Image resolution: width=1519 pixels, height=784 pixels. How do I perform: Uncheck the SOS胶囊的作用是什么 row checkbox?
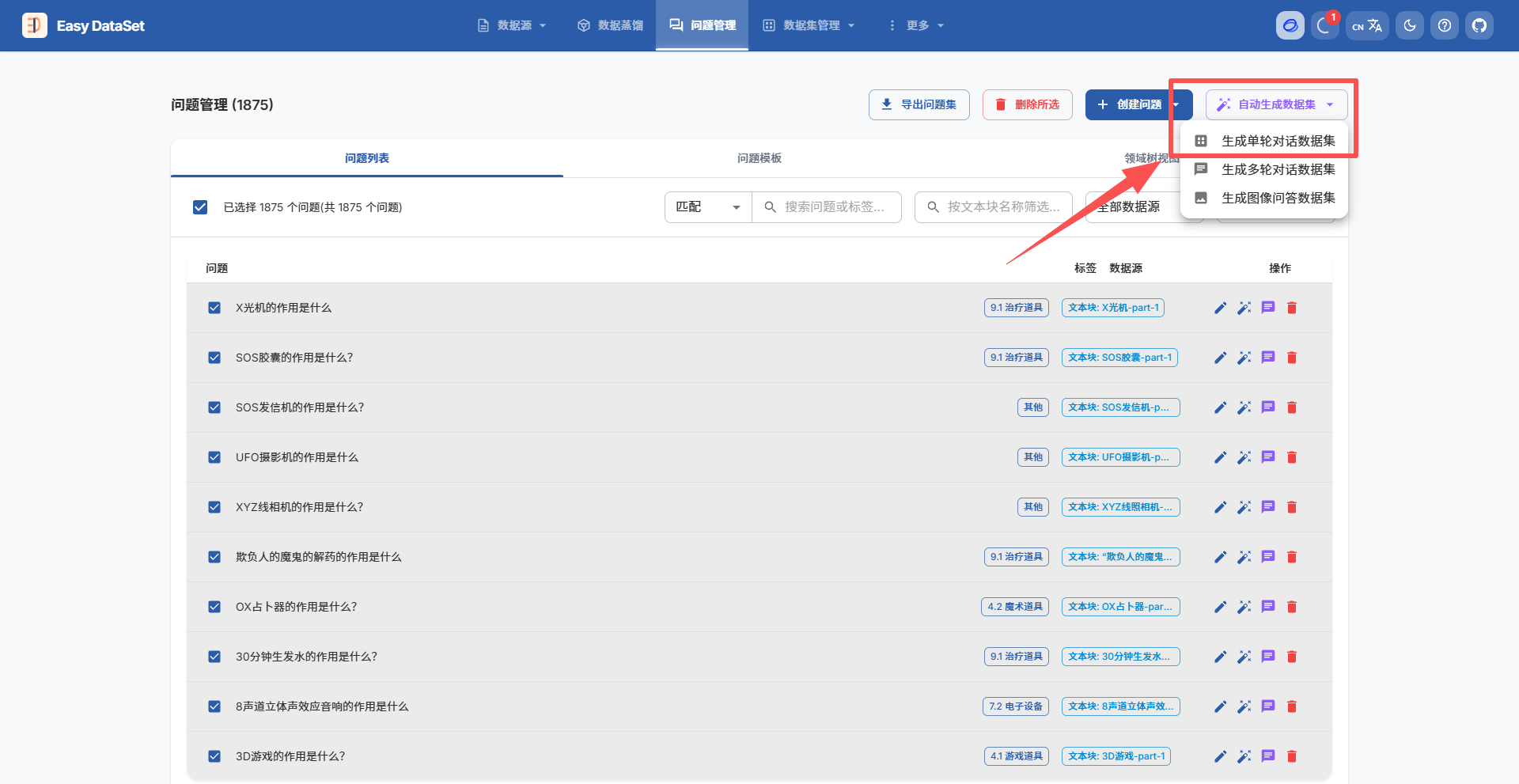pos(214,358)
